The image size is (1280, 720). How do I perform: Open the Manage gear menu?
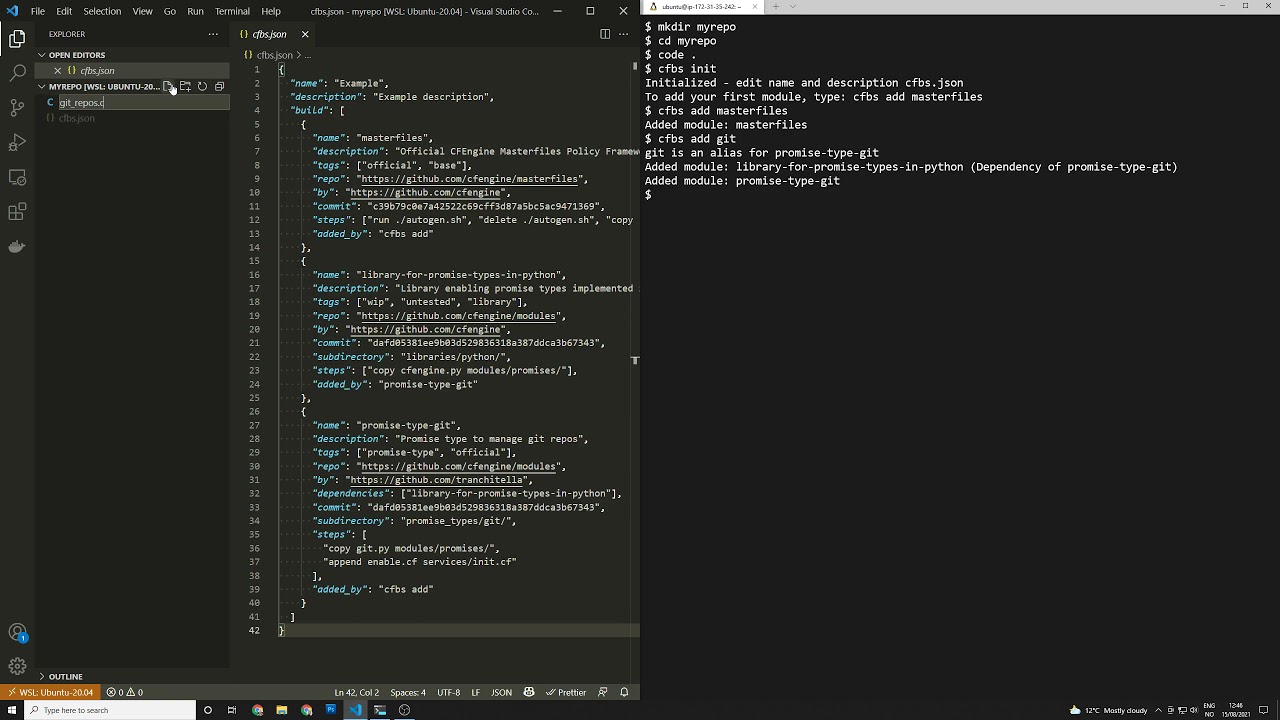point(17,666)
